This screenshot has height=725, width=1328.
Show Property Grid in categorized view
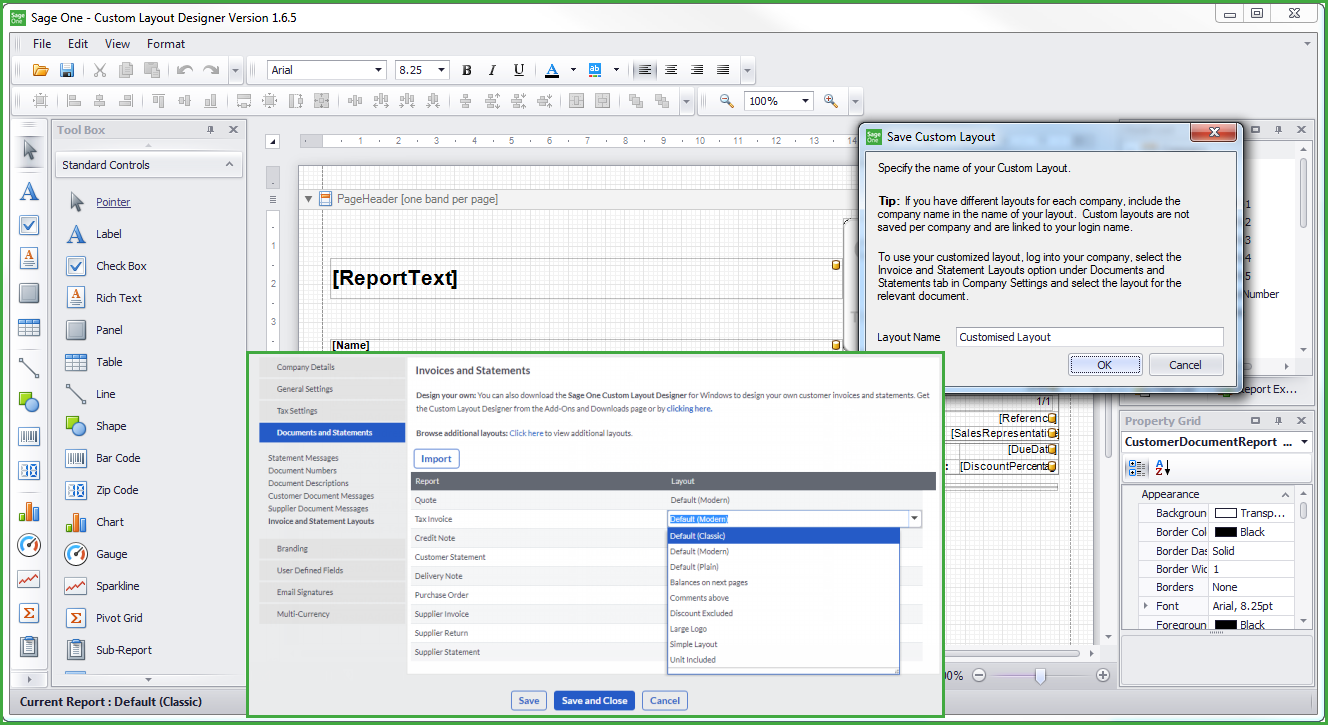pos(1137,468)
